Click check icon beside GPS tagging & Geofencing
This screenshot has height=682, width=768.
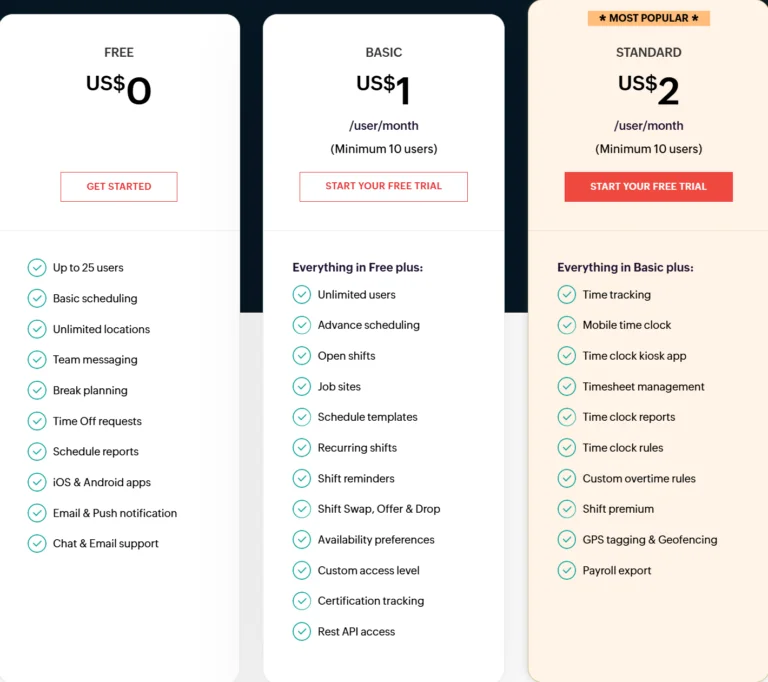[567, 540]
